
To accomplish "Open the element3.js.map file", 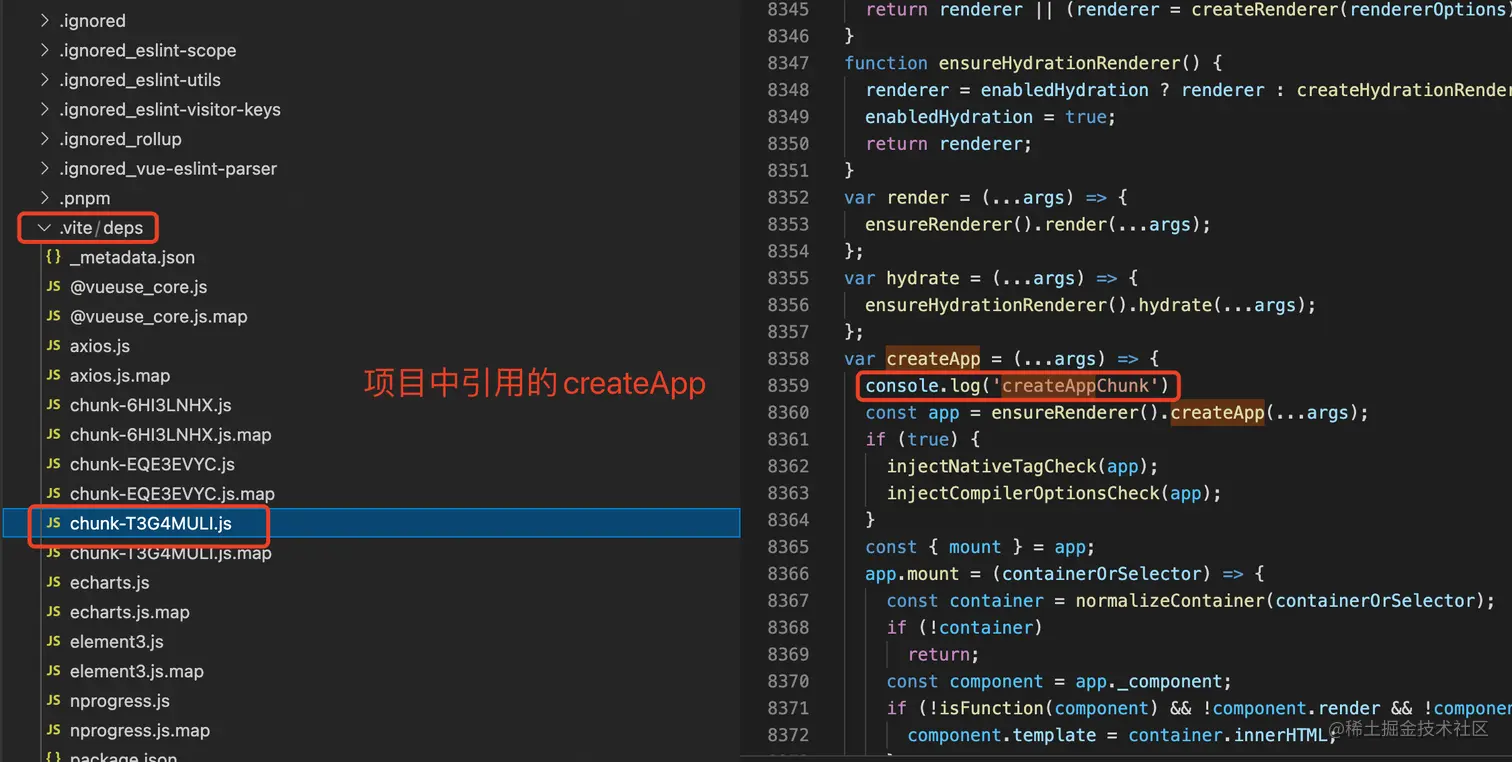I will (136, 671).
